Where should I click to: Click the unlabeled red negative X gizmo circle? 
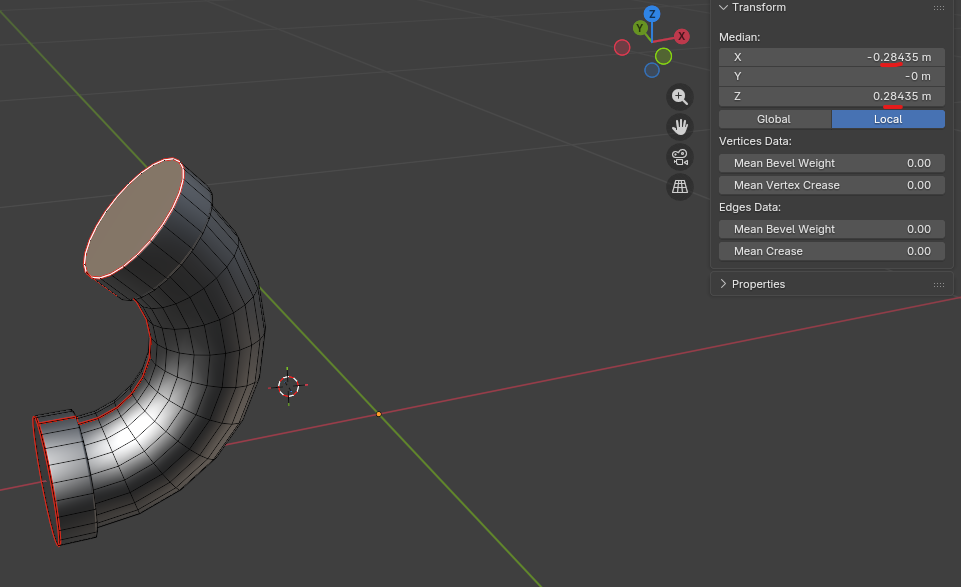tap(622, 47)
